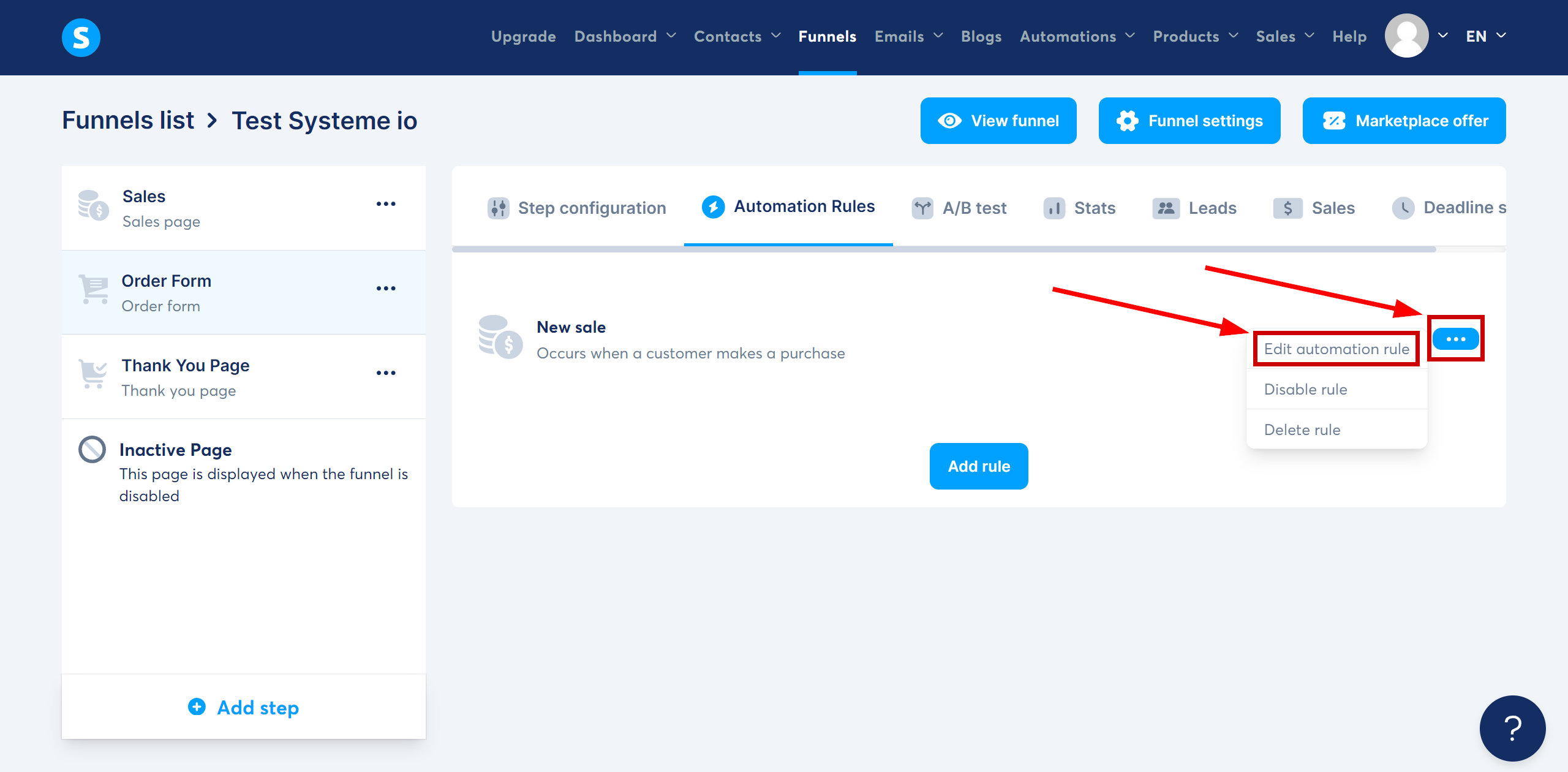
Task: Click the Stats bar chart icon
Action: [x=1054, y=208]
